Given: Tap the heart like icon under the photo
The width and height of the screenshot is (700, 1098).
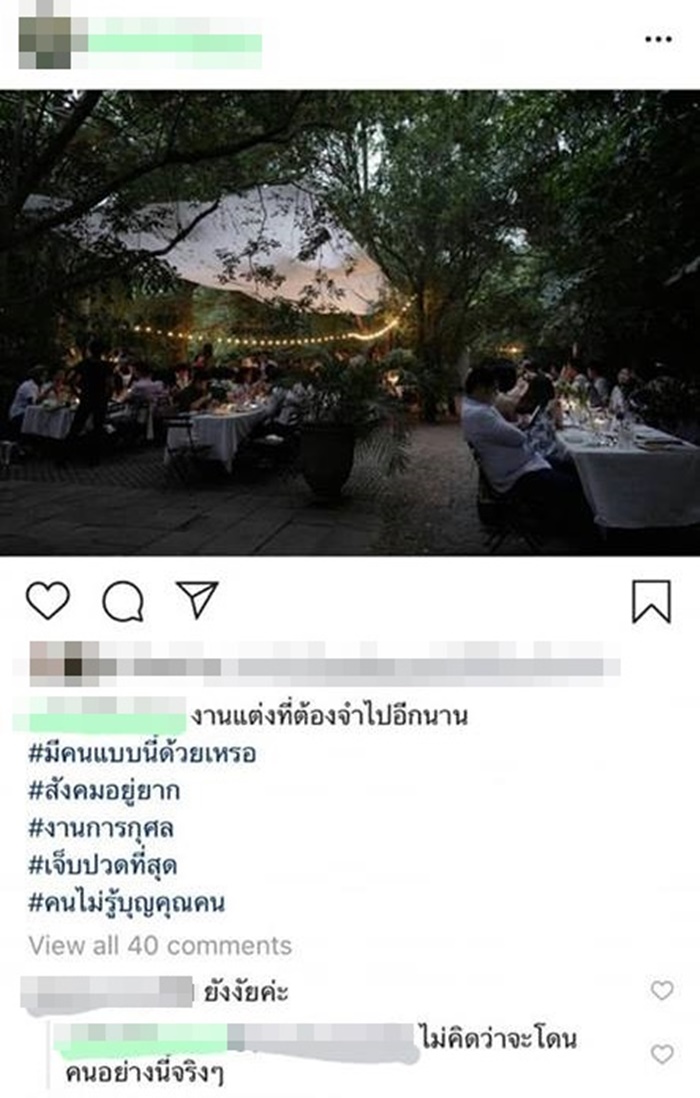Looking at the screenshot, I should coord(48,601).
